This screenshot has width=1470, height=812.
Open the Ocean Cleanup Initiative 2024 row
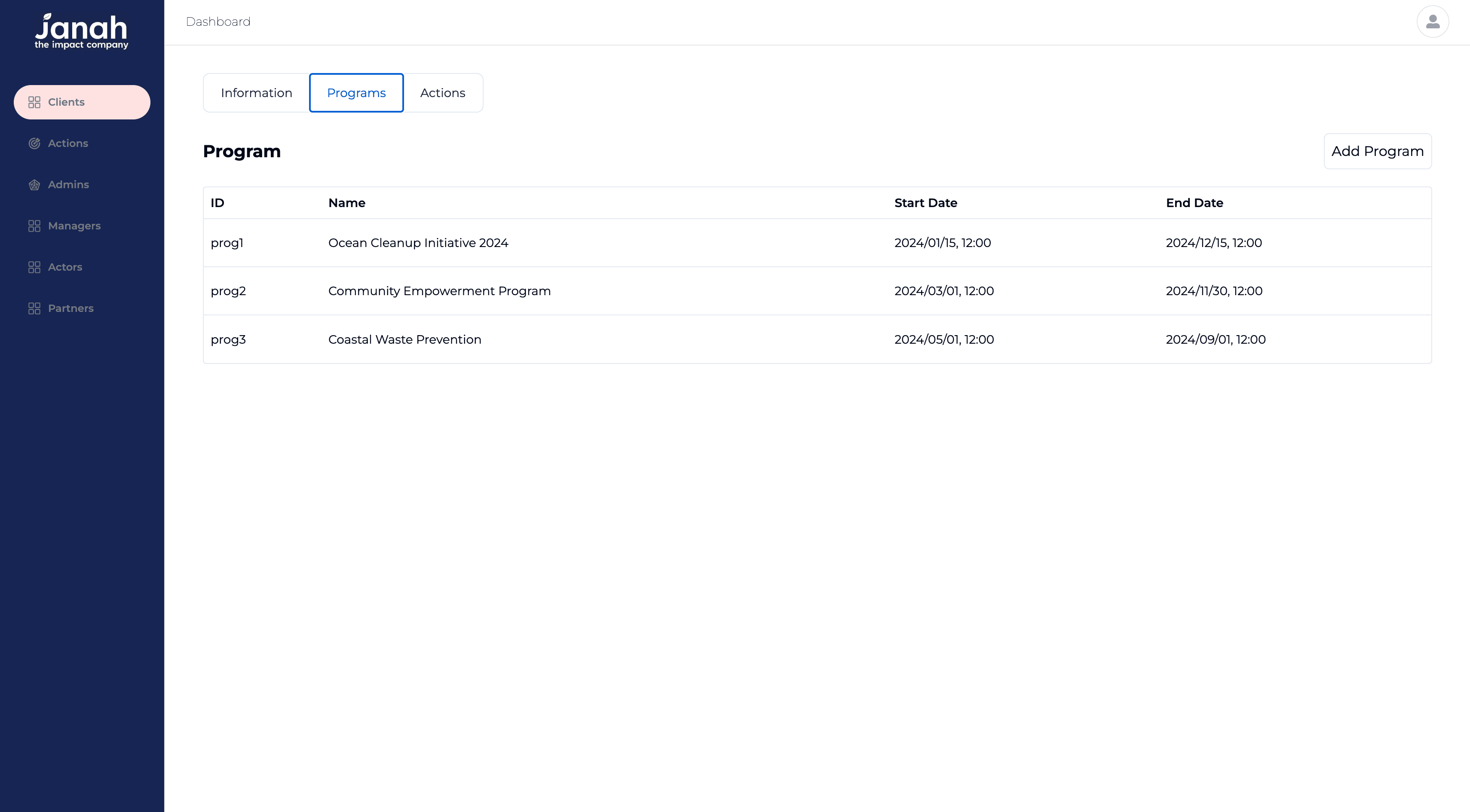coord(418,243)
